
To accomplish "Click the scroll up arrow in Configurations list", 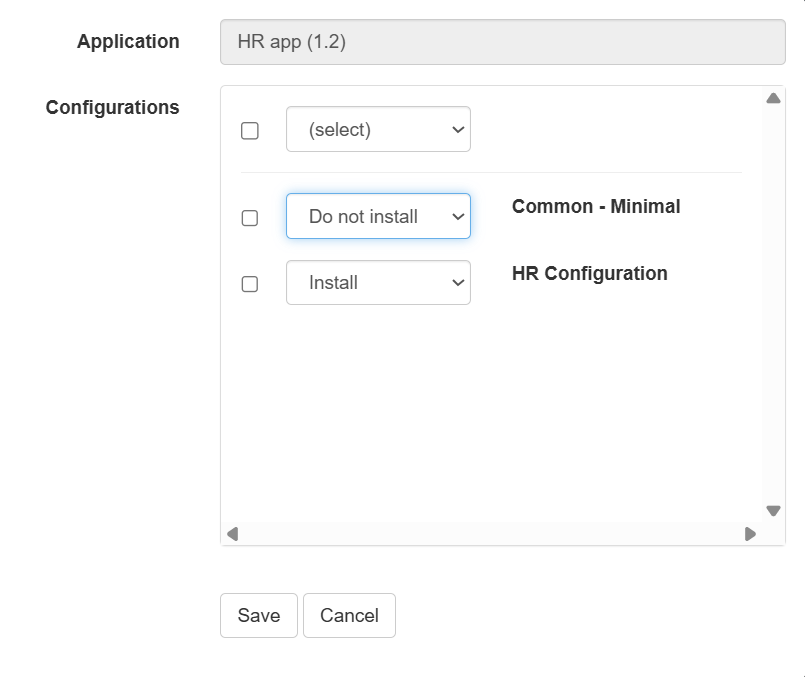I will [772, 98].
